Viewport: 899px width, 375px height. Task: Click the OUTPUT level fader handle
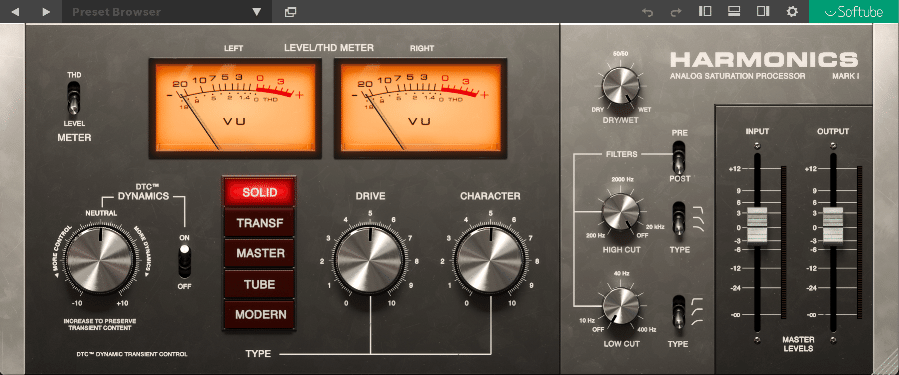click(x=833, y=226)
